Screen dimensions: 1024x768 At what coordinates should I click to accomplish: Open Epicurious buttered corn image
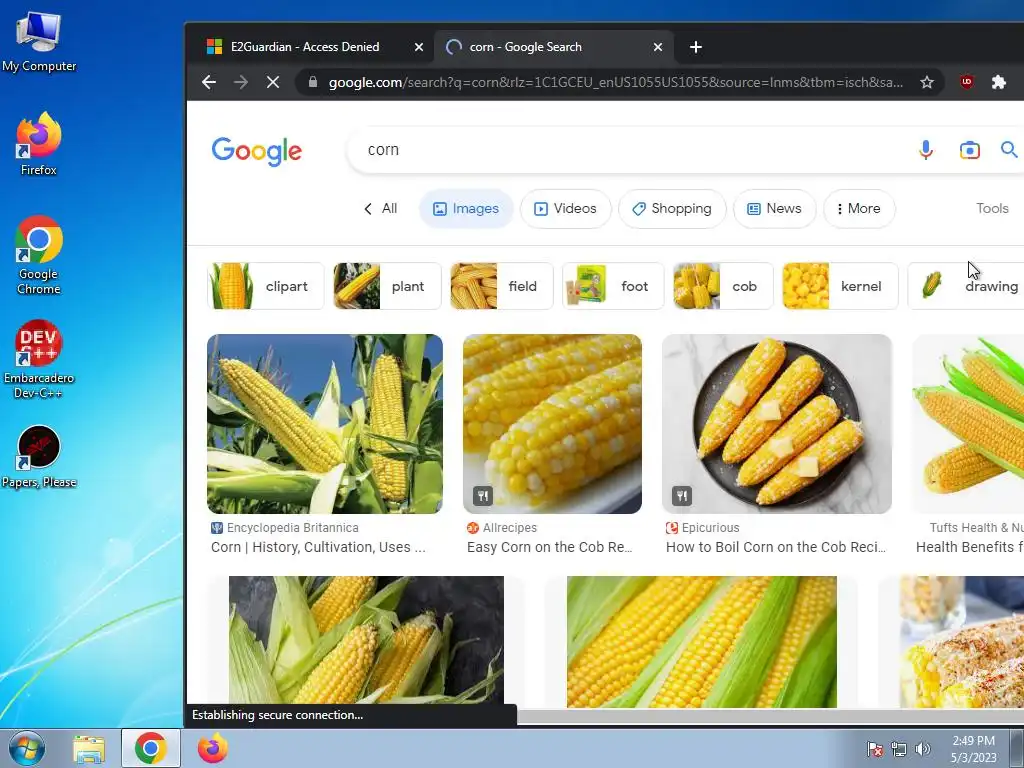pos(777,424)
